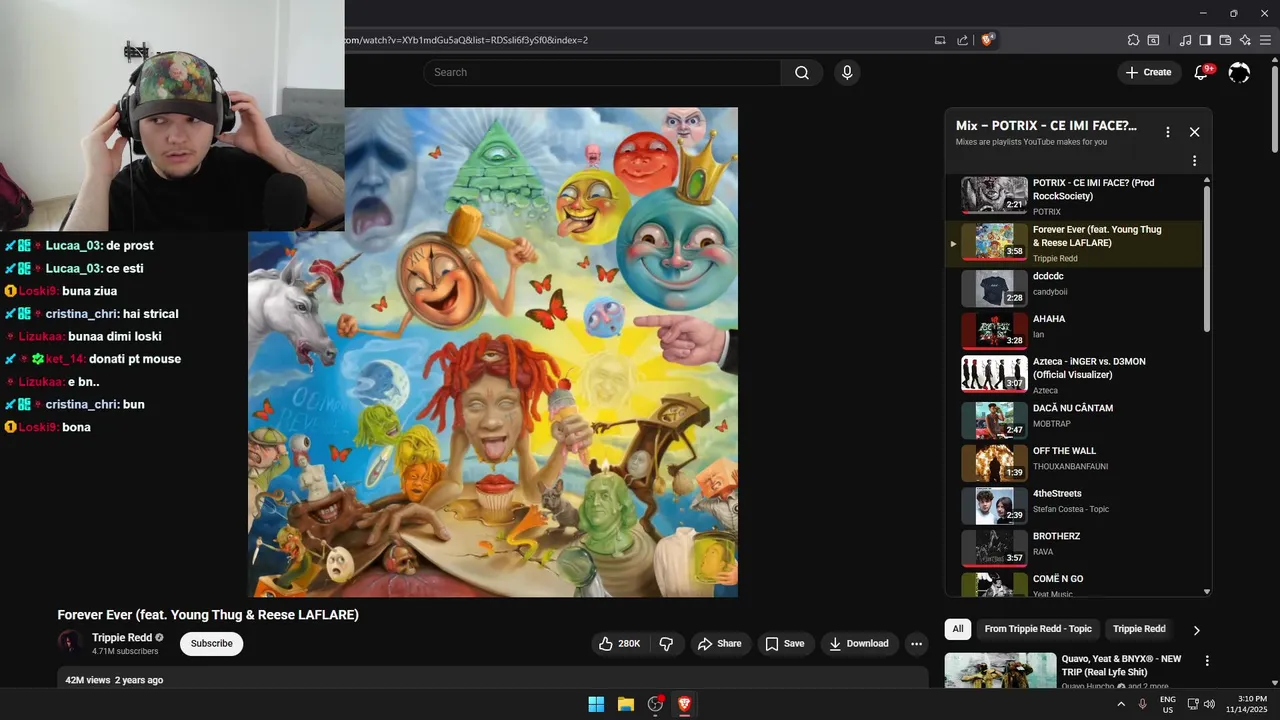
Task: Show hidden system tray icons
Action: [x=1121, y=704]
